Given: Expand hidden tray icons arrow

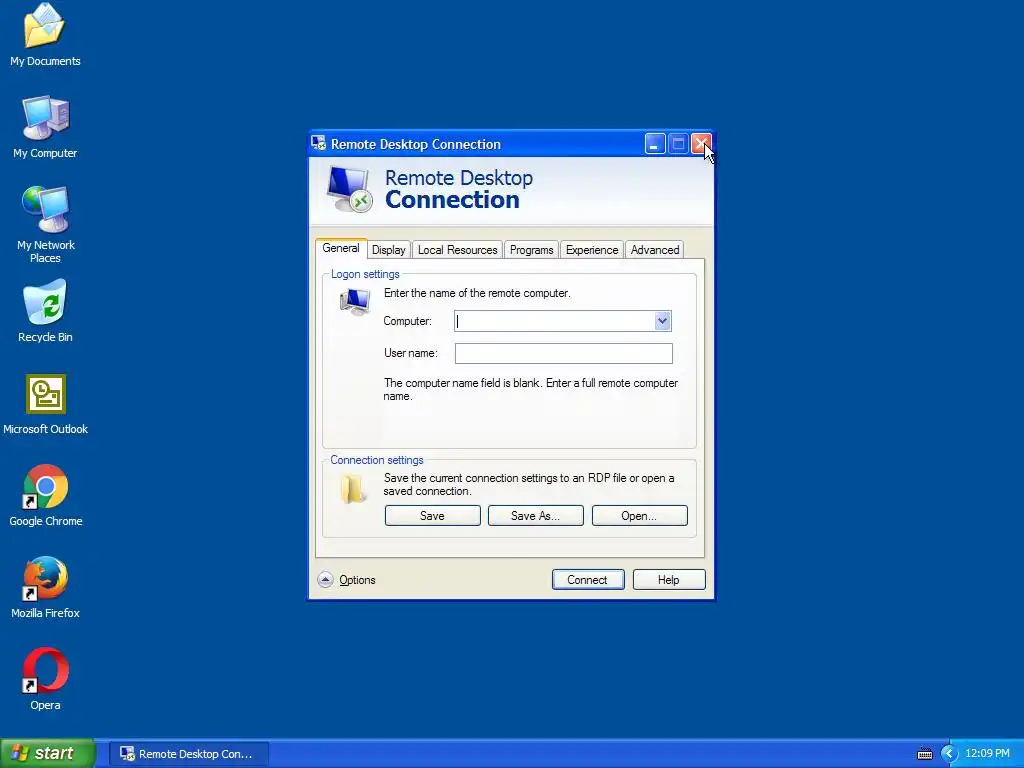Looking at the screenshot, I should coord(949,754).
